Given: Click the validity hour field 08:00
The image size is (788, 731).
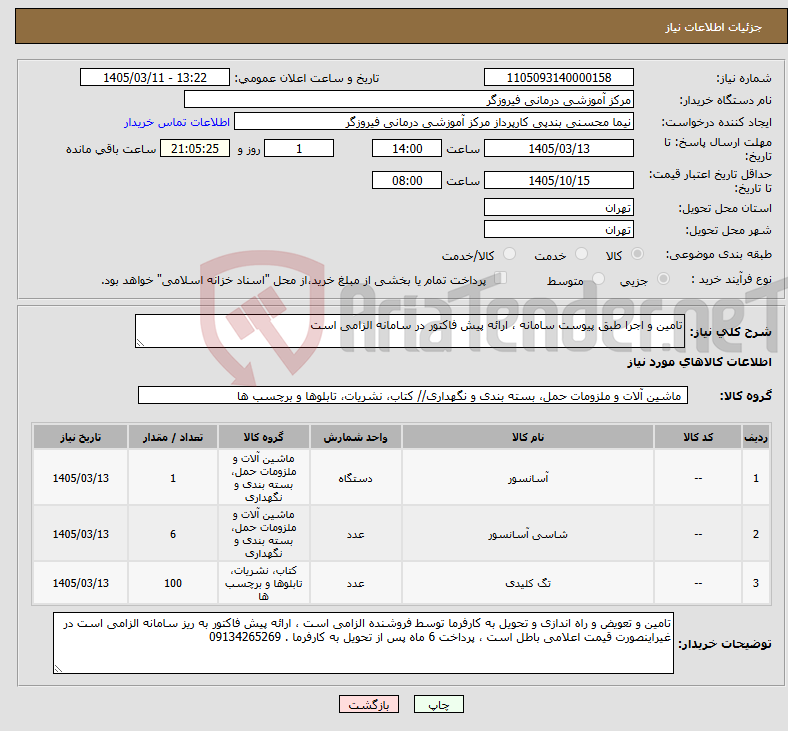Looking at the screenshot, I should coord(407,180).
